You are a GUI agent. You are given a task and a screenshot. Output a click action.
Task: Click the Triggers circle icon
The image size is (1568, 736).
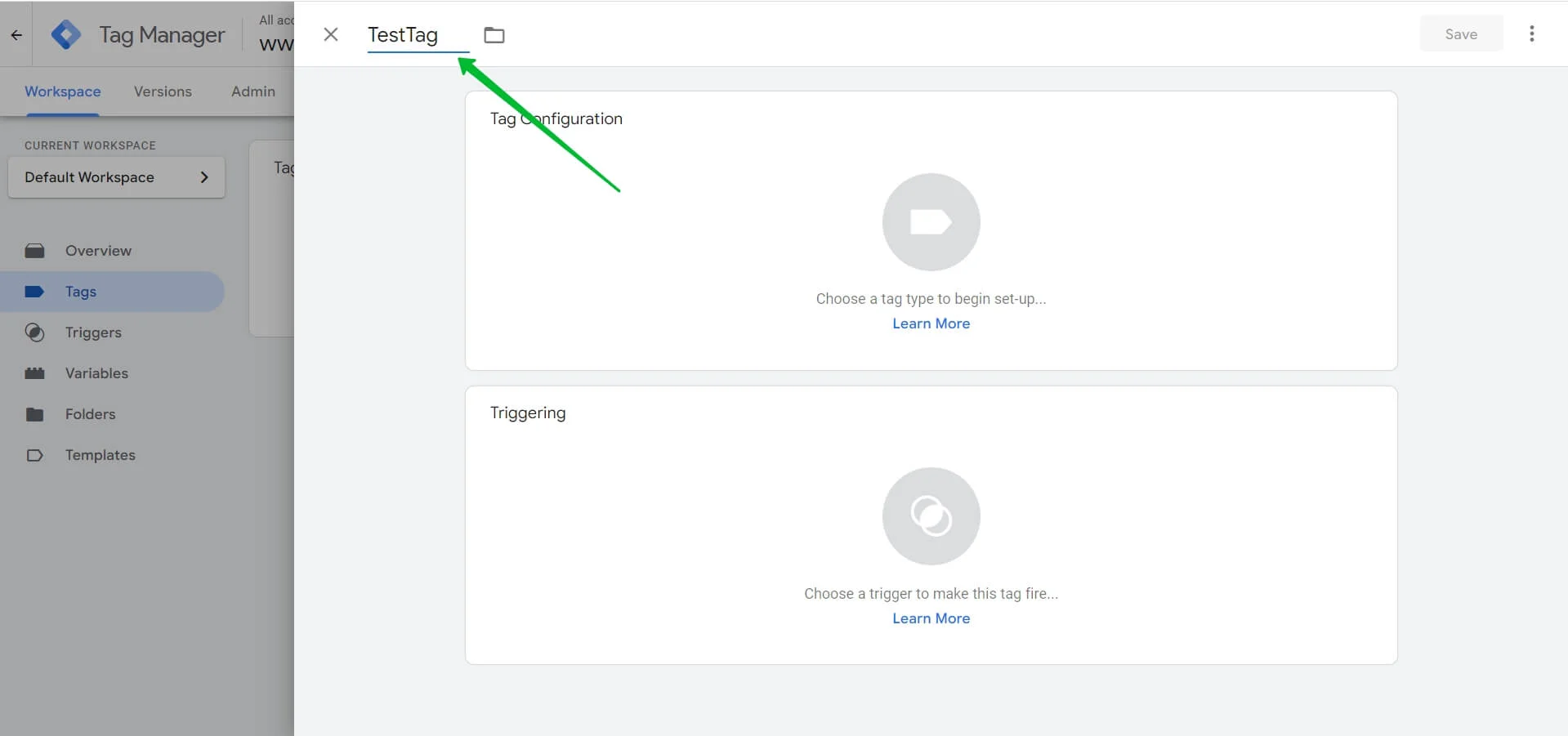pos(34,332)
